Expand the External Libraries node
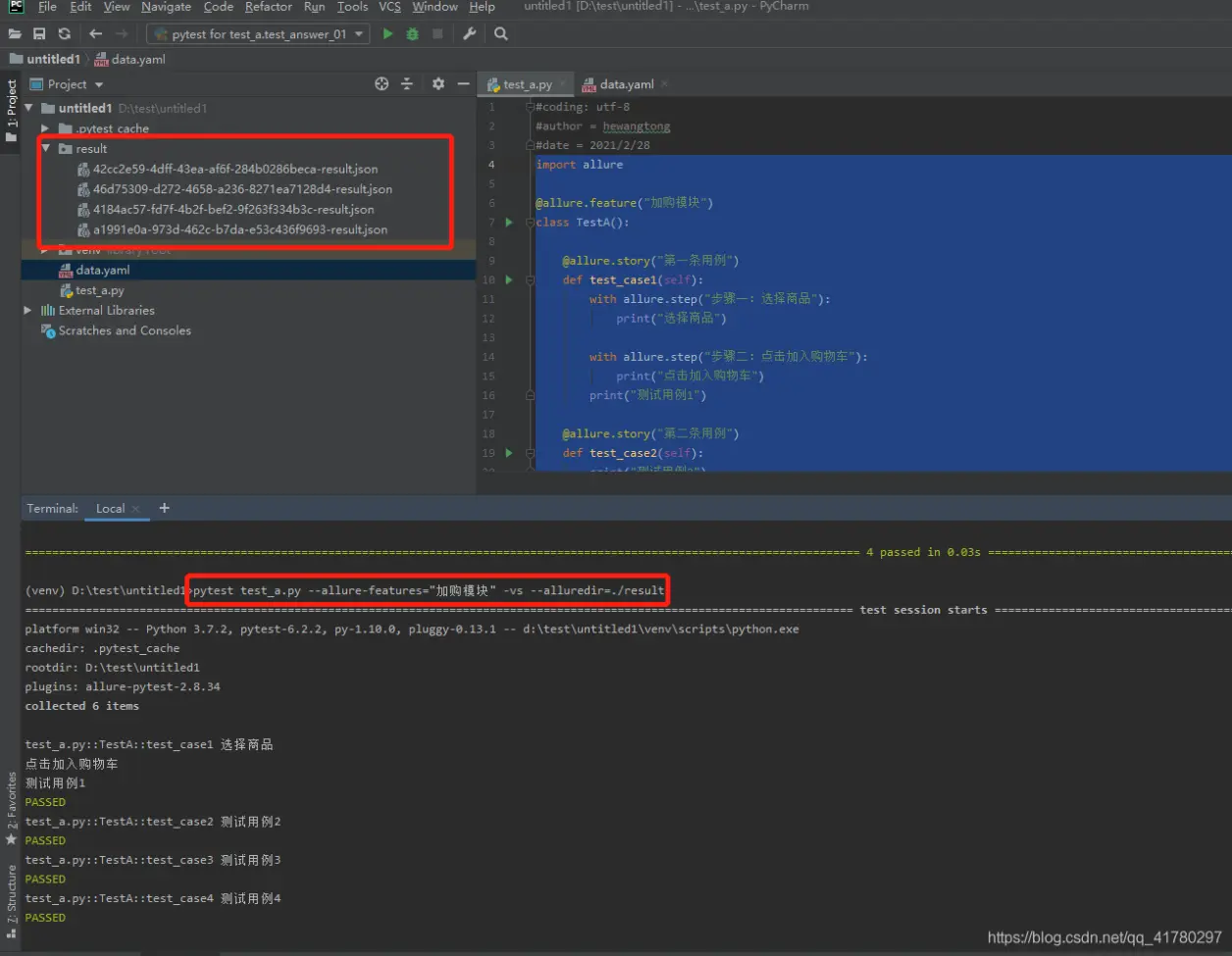Screen dimensions: 1232x956 28,311
